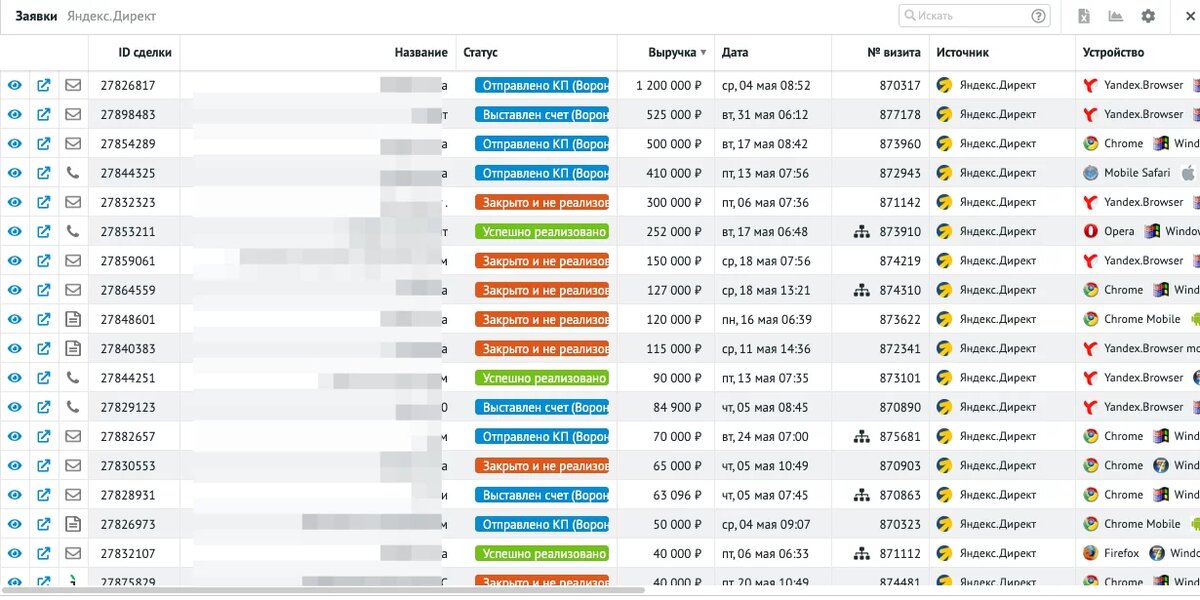This screenshot has width=1200, height=600.
Task: Click document icon for deal 27848601
Action: coord(73,319)
